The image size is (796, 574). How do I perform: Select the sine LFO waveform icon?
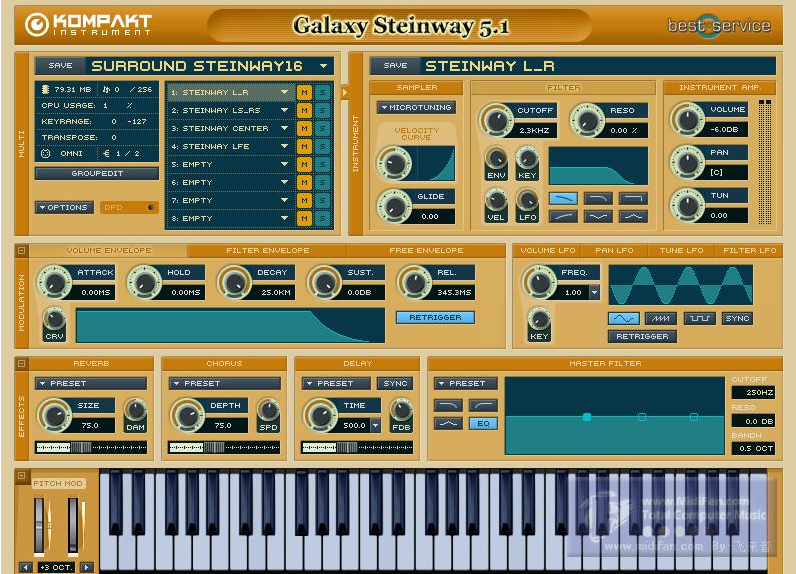[x=623, y=318]
